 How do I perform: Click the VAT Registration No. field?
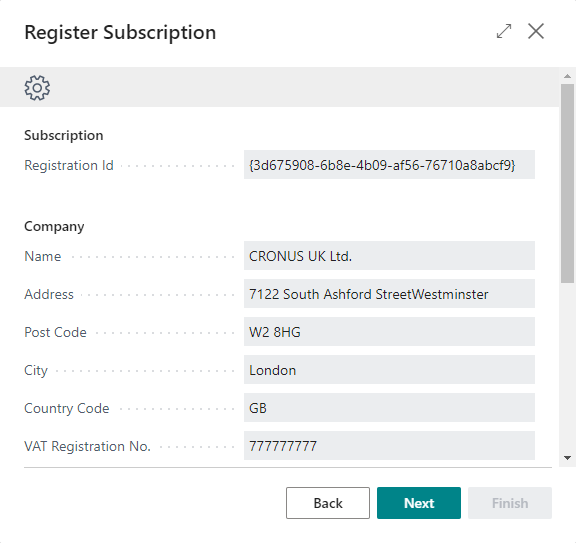(x=389, y=446)
